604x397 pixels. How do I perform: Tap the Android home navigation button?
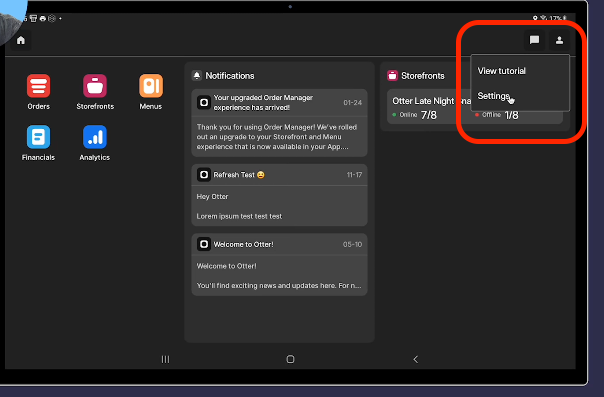pos(290,359)
